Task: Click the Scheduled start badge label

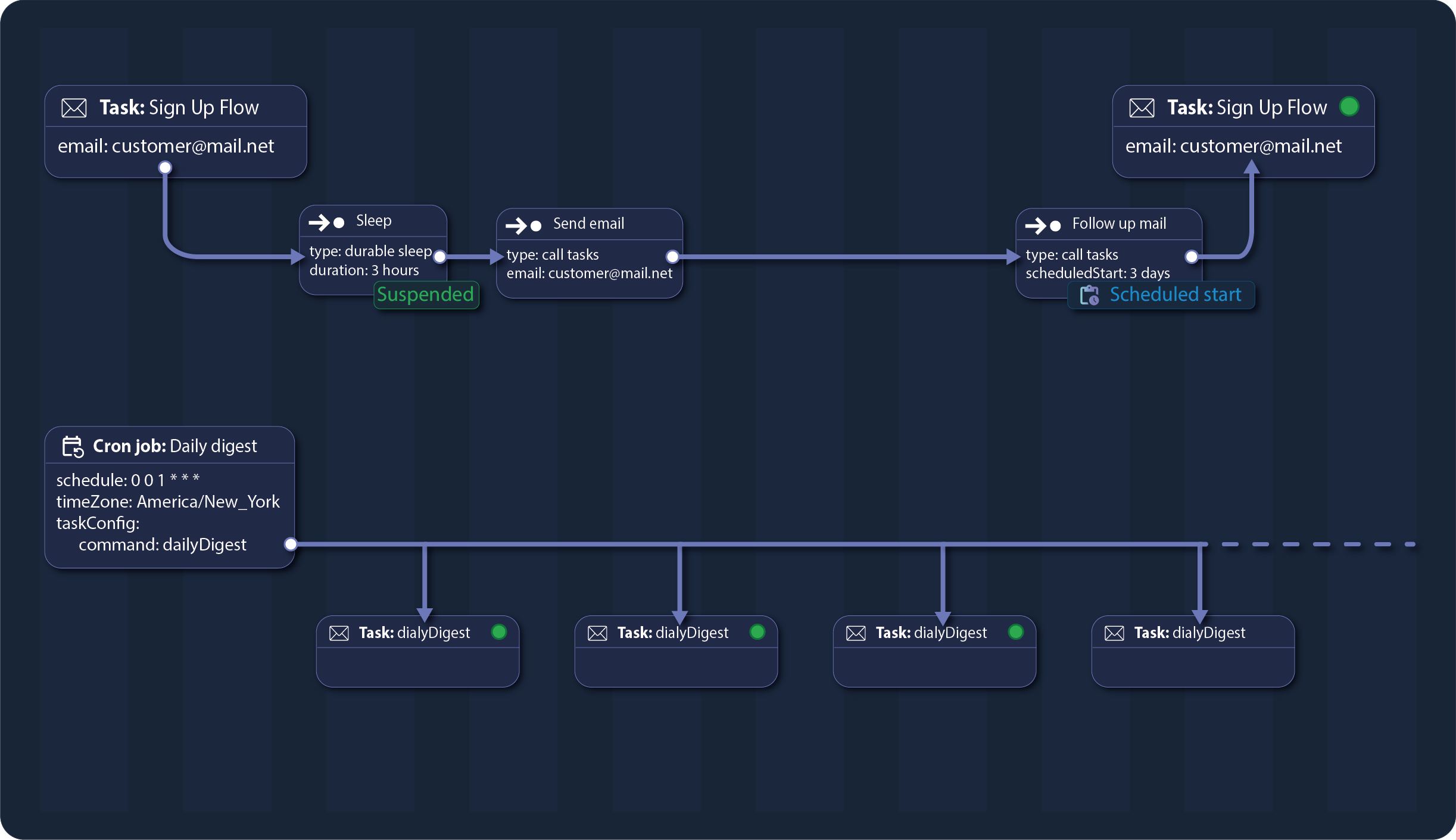Action: pos(1175,295)
